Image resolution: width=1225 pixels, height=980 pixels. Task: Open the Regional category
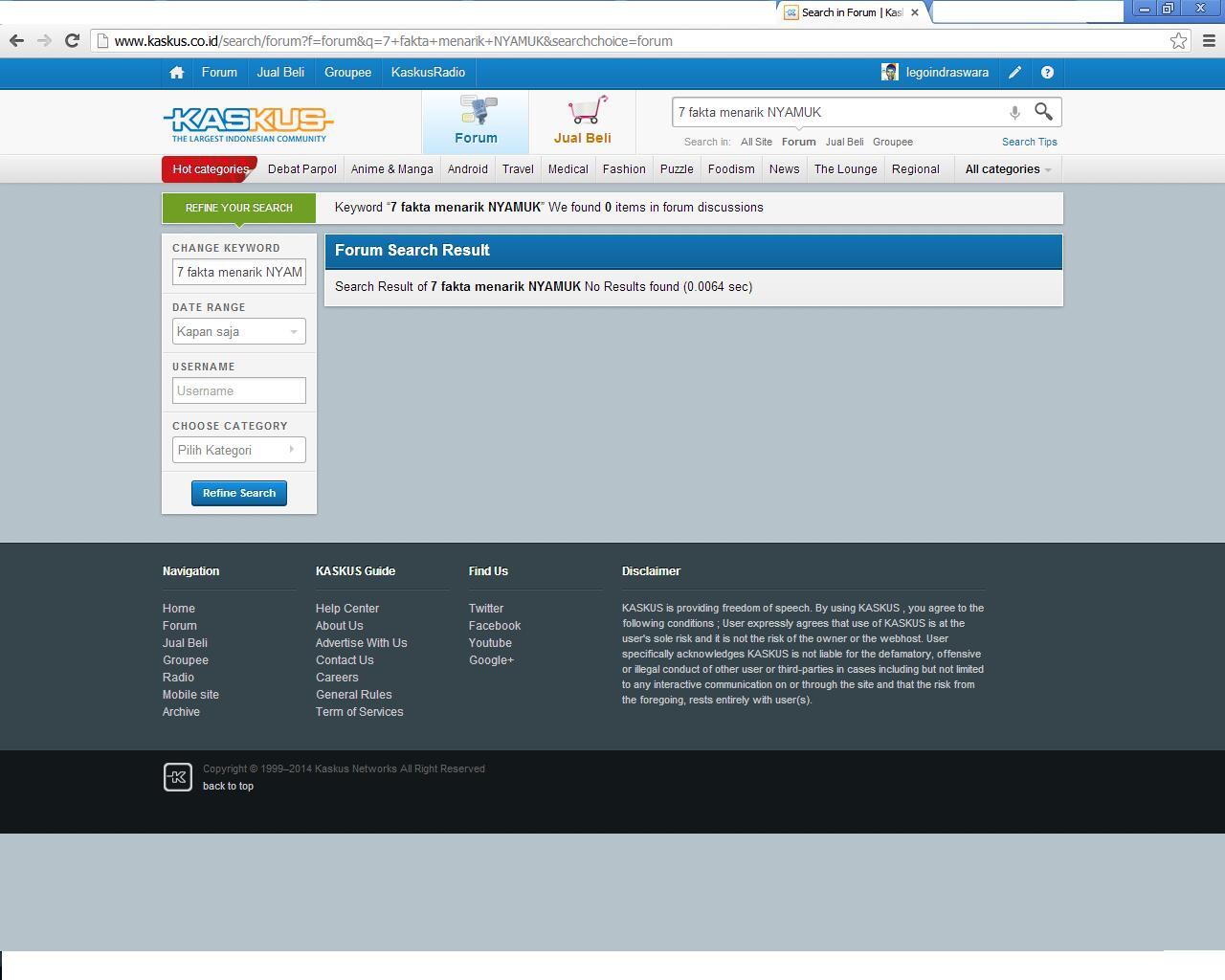click(916, 169)
